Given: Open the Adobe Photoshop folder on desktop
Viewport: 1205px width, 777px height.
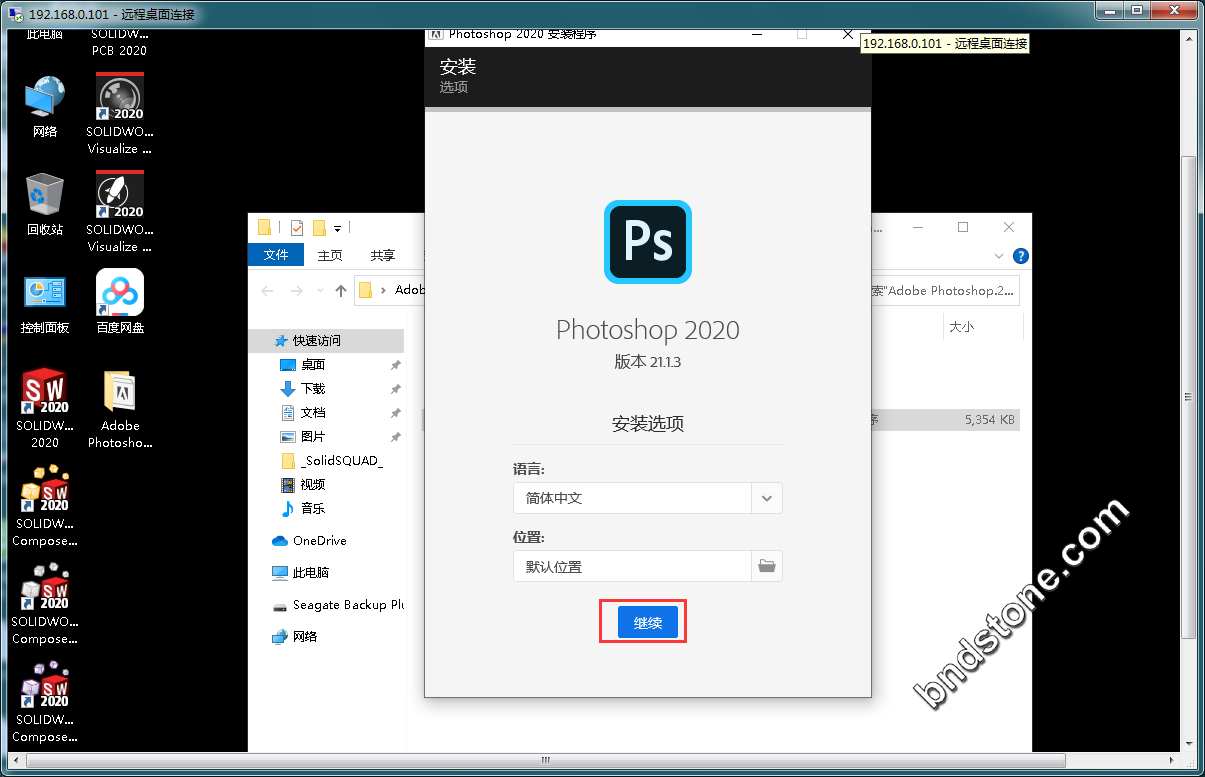Looking at the screenshot, I should click(x=120, y=407).
